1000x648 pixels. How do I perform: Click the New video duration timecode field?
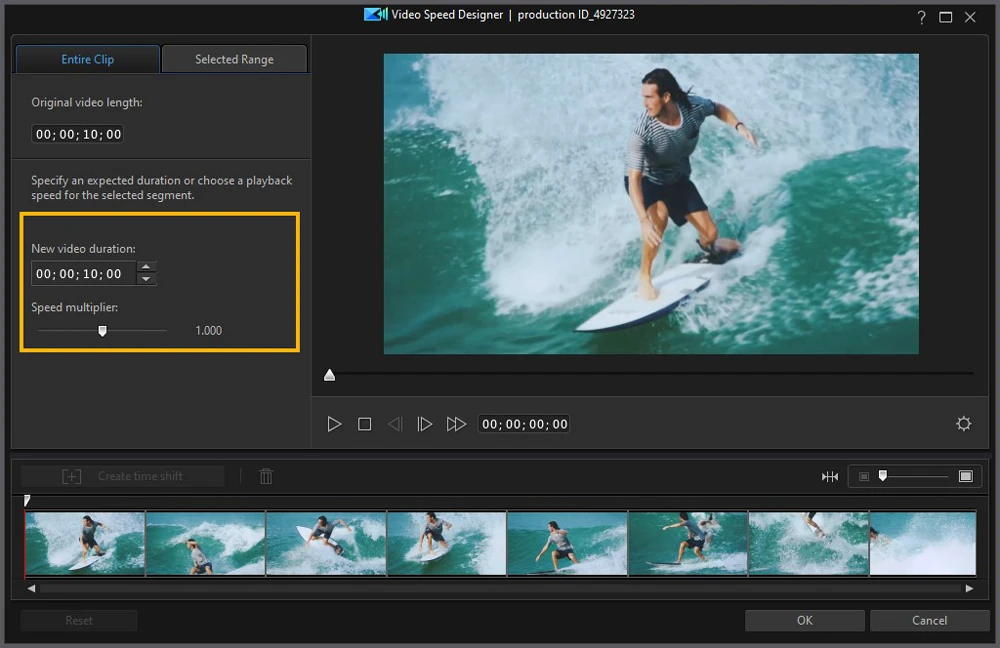(x=79, y=274)
